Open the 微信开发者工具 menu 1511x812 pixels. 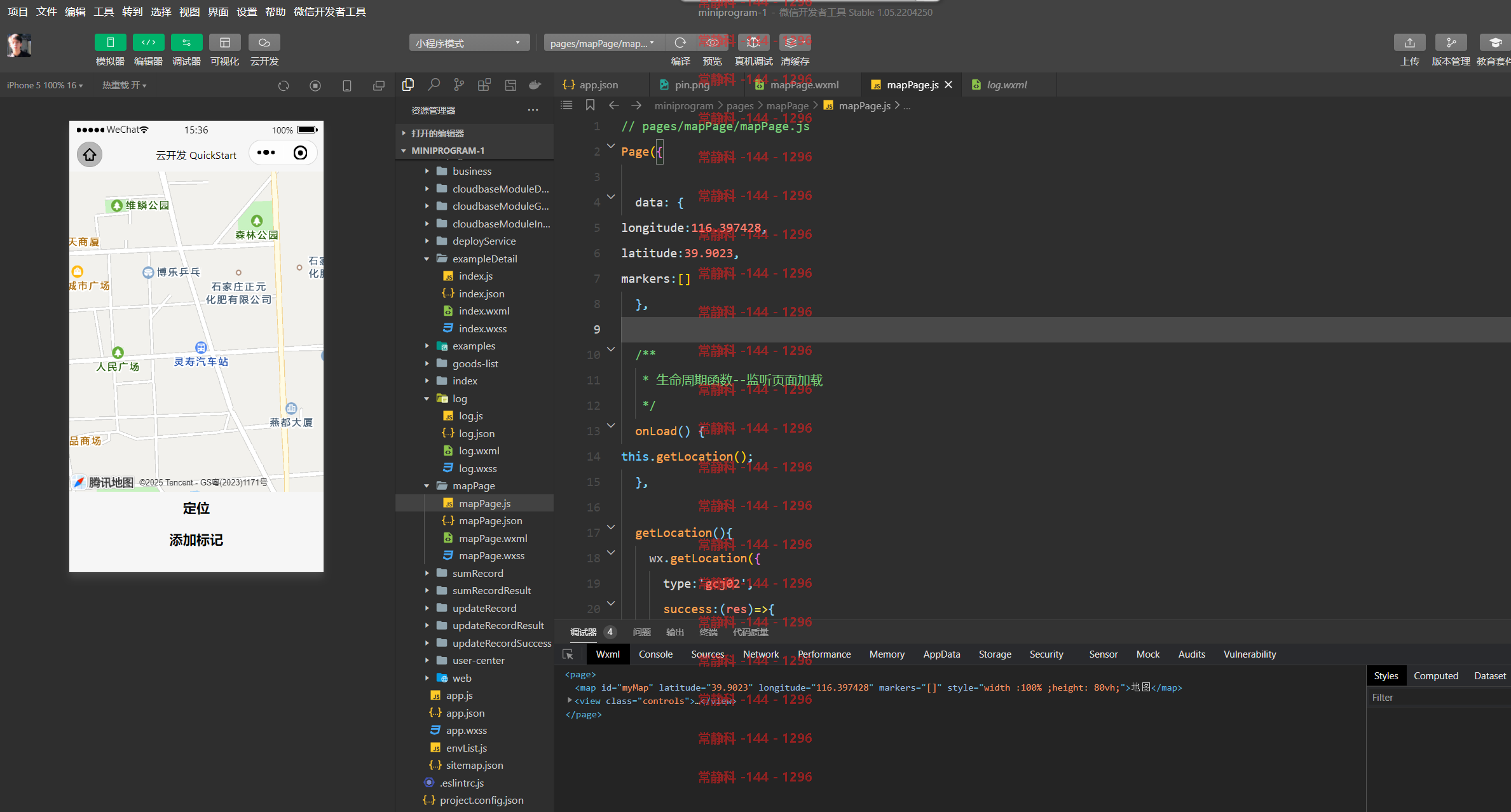(329, 11)
